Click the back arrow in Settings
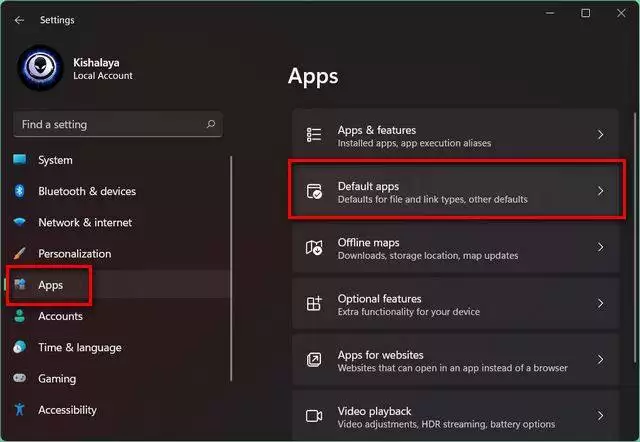Image resolution: width=640 pixels, height=442 pixels. [19, 20]
